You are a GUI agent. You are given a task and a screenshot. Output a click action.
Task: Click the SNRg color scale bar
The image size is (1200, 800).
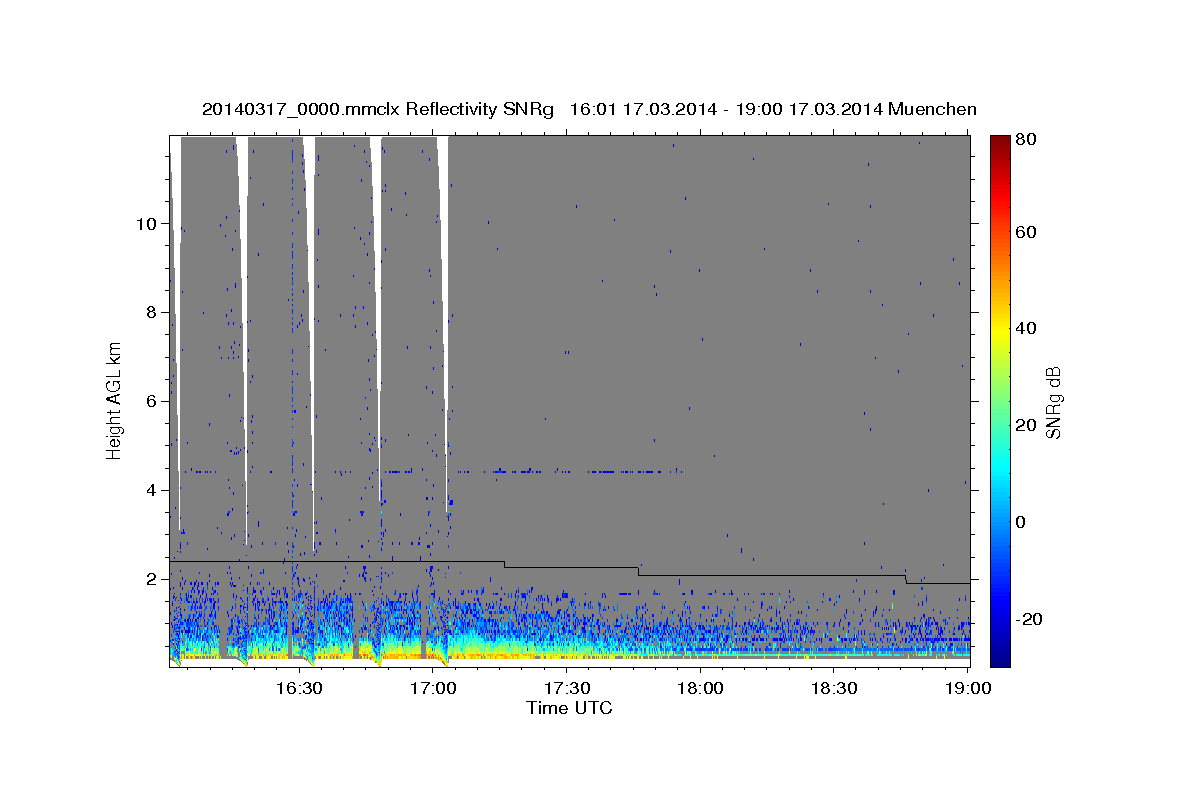1000,401
